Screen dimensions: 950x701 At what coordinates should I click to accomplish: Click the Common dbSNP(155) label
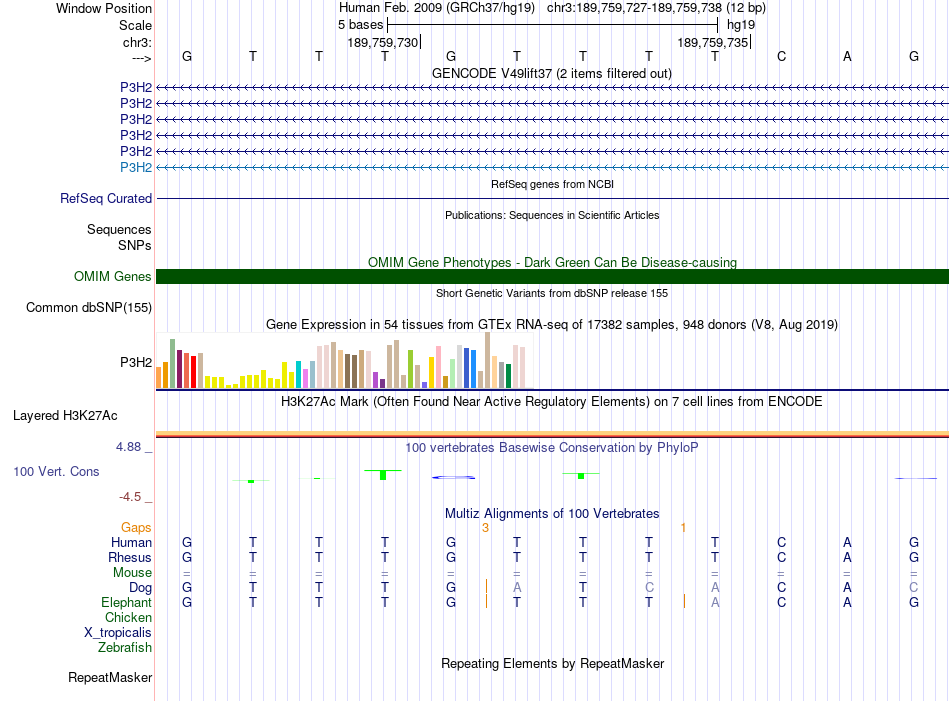click(88, 307)
